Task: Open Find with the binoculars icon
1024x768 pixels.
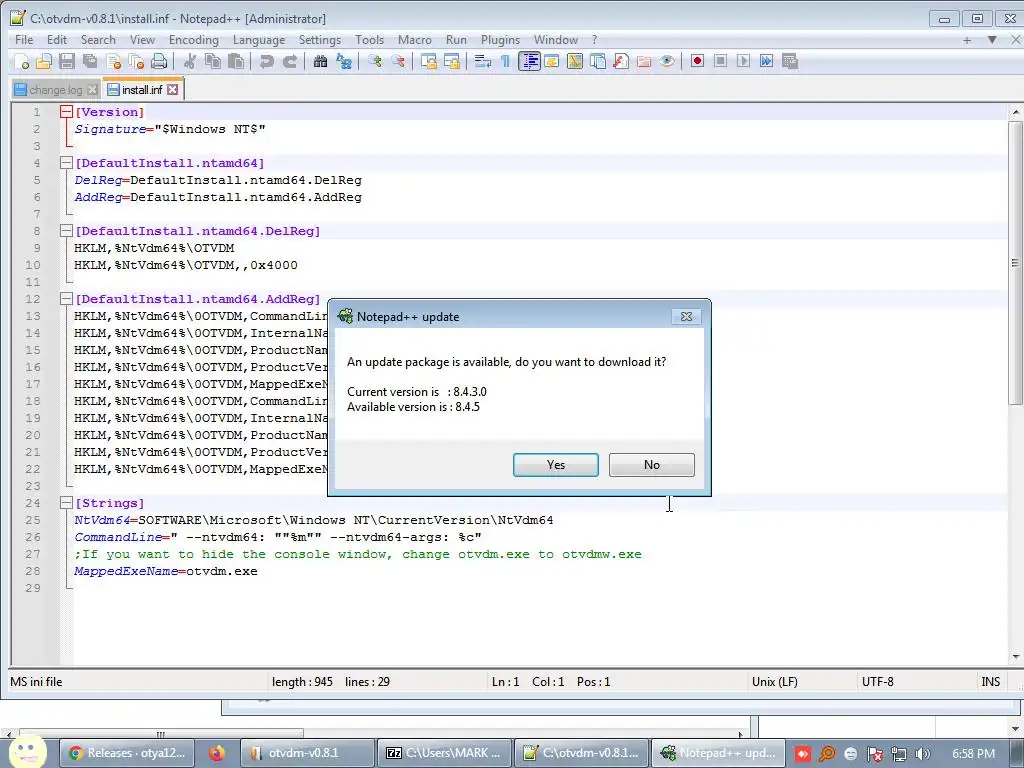Action: (320, 61)
